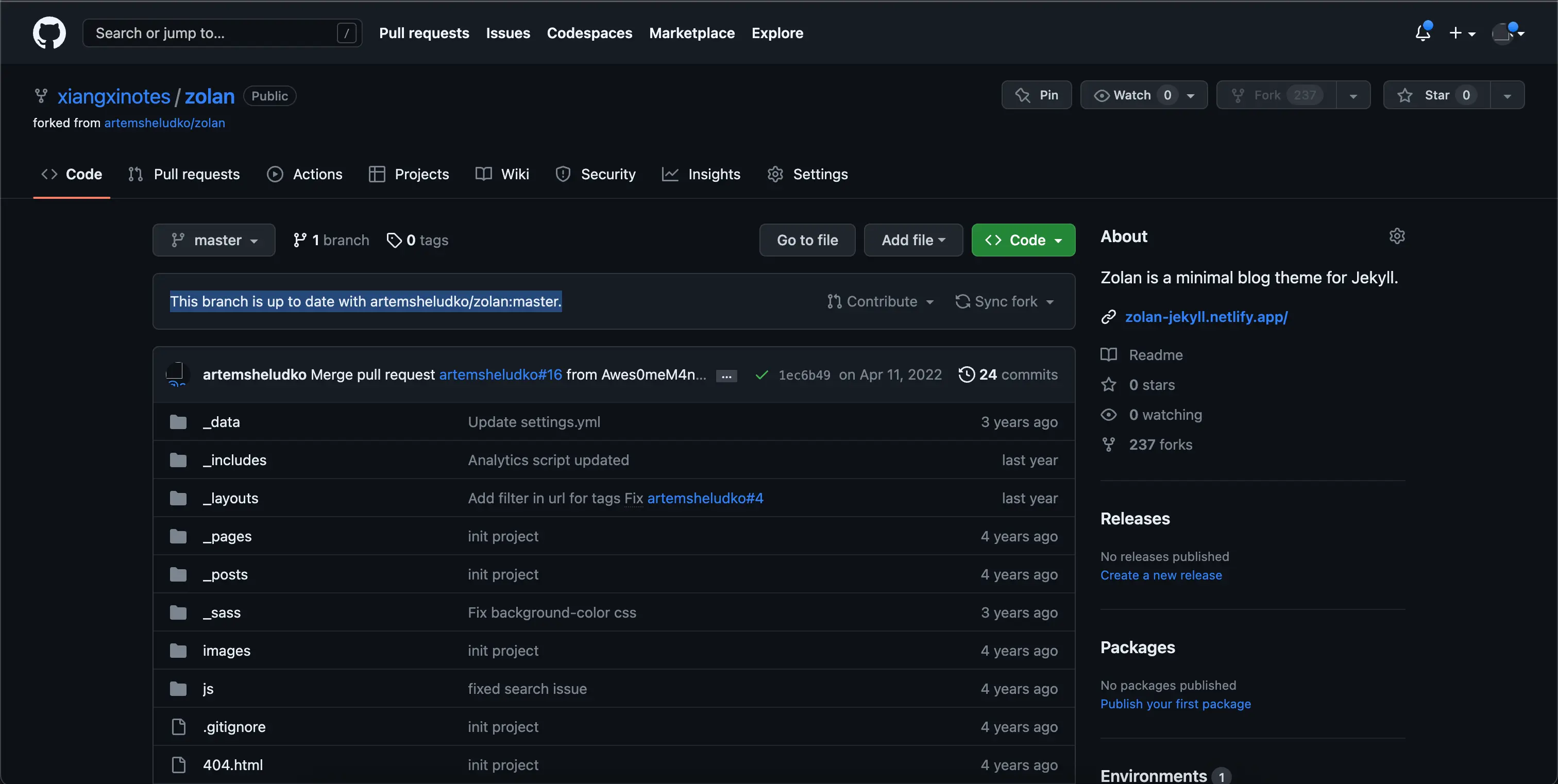Screen dimensions: 1558x784
Task: Click the _includes folder icon
Action: [x=178, y=460]
